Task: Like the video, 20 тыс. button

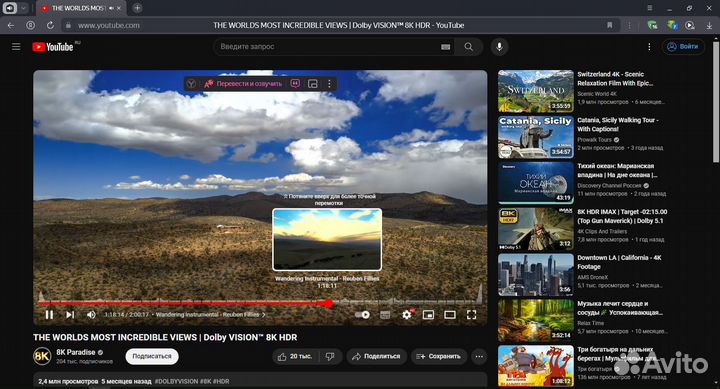Action: 295,356
